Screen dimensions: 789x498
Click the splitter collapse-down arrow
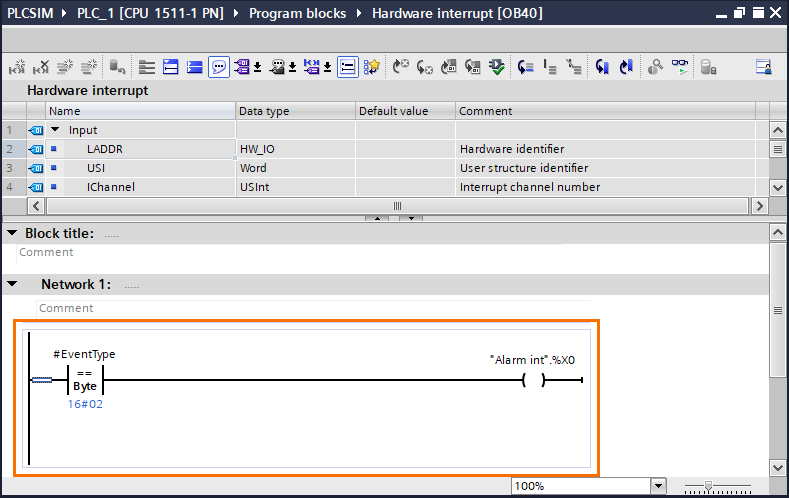[411, 218]
